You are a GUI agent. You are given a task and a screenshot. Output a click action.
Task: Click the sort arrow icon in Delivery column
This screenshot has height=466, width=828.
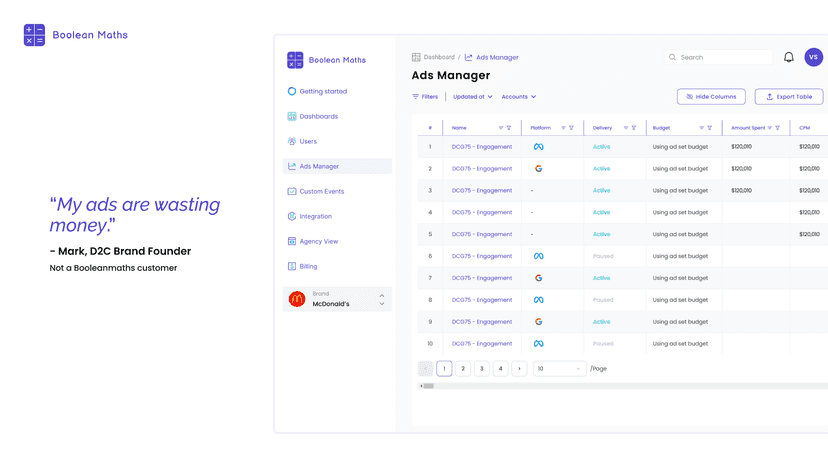pos(625,128)
